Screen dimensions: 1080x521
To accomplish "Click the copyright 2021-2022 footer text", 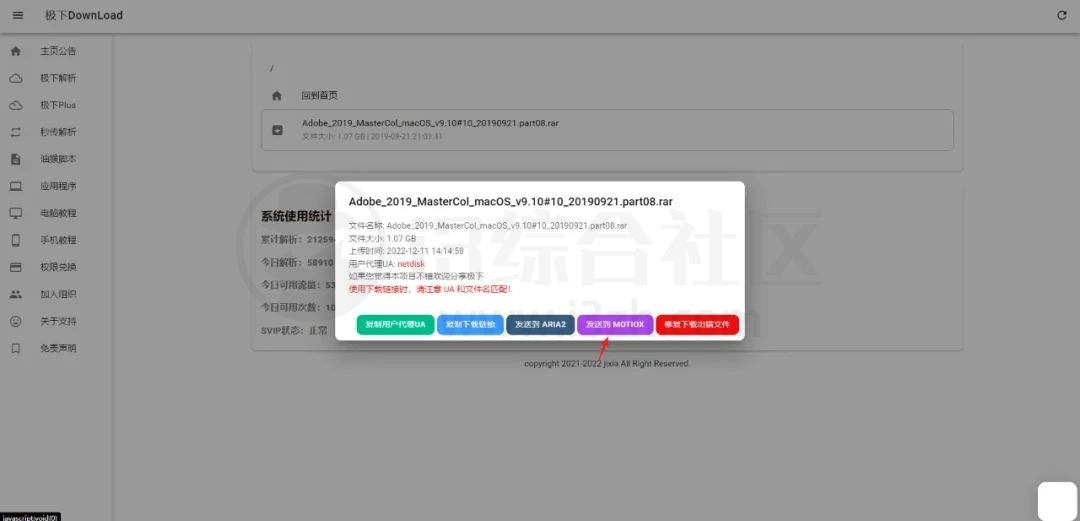I will point(607,363).
